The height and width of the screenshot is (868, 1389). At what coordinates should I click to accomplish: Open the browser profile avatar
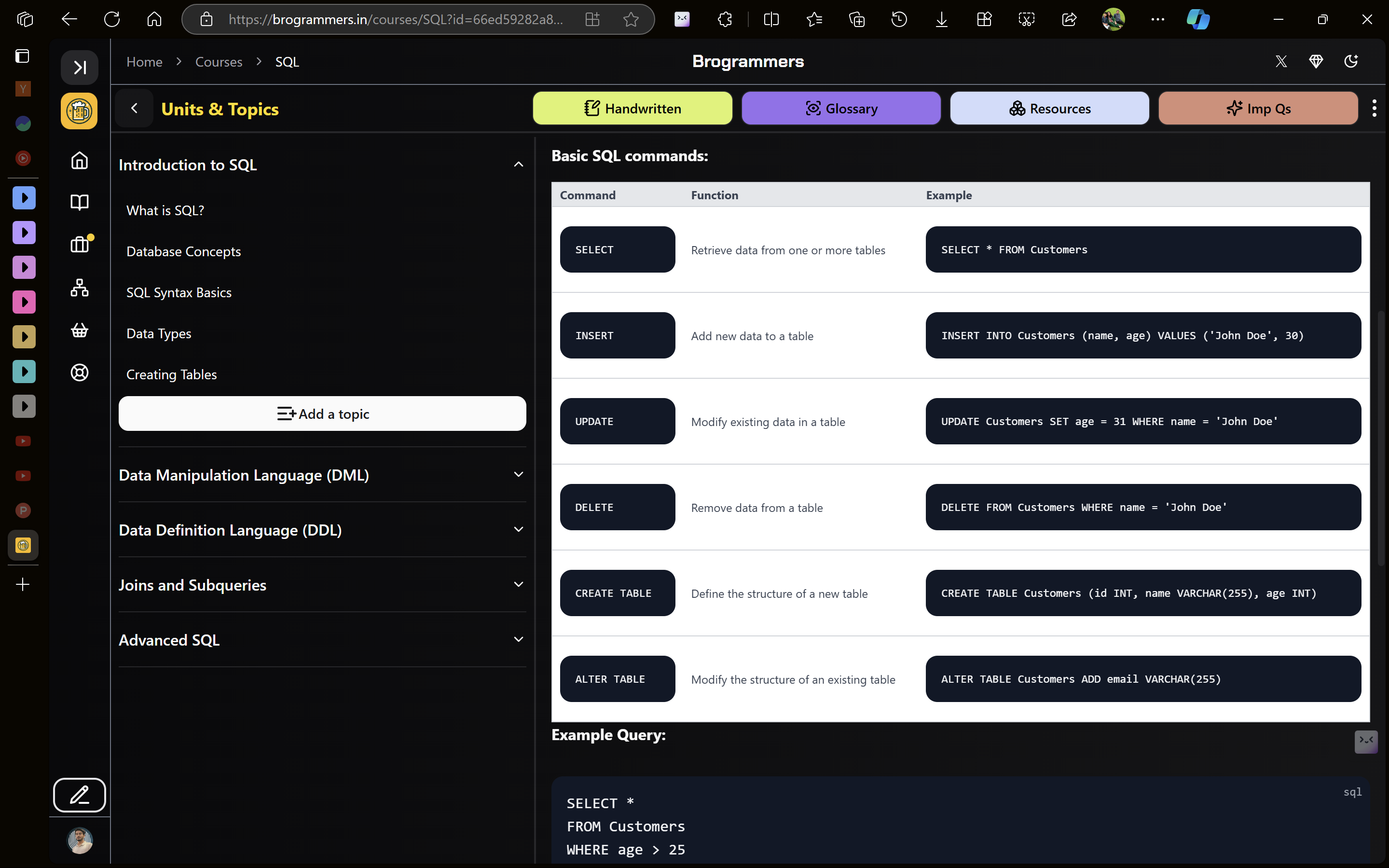click(x=1114, y=19)
